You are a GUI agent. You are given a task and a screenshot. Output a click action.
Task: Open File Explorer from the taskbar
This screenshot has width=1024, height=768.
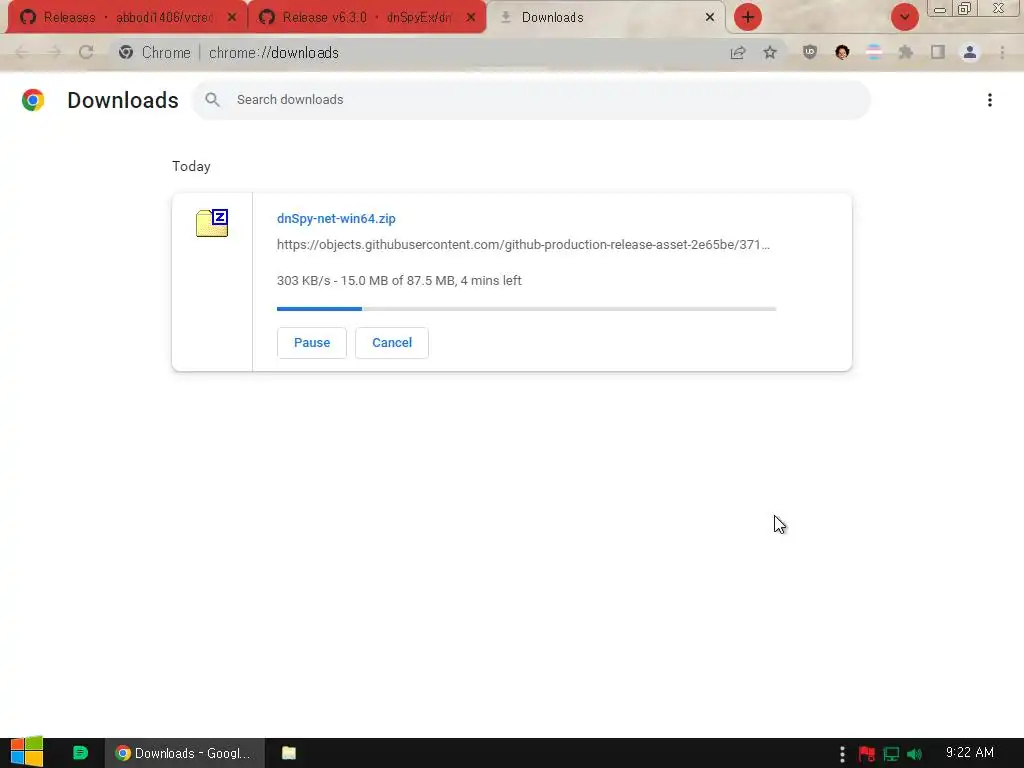click(x=289, y=753)
